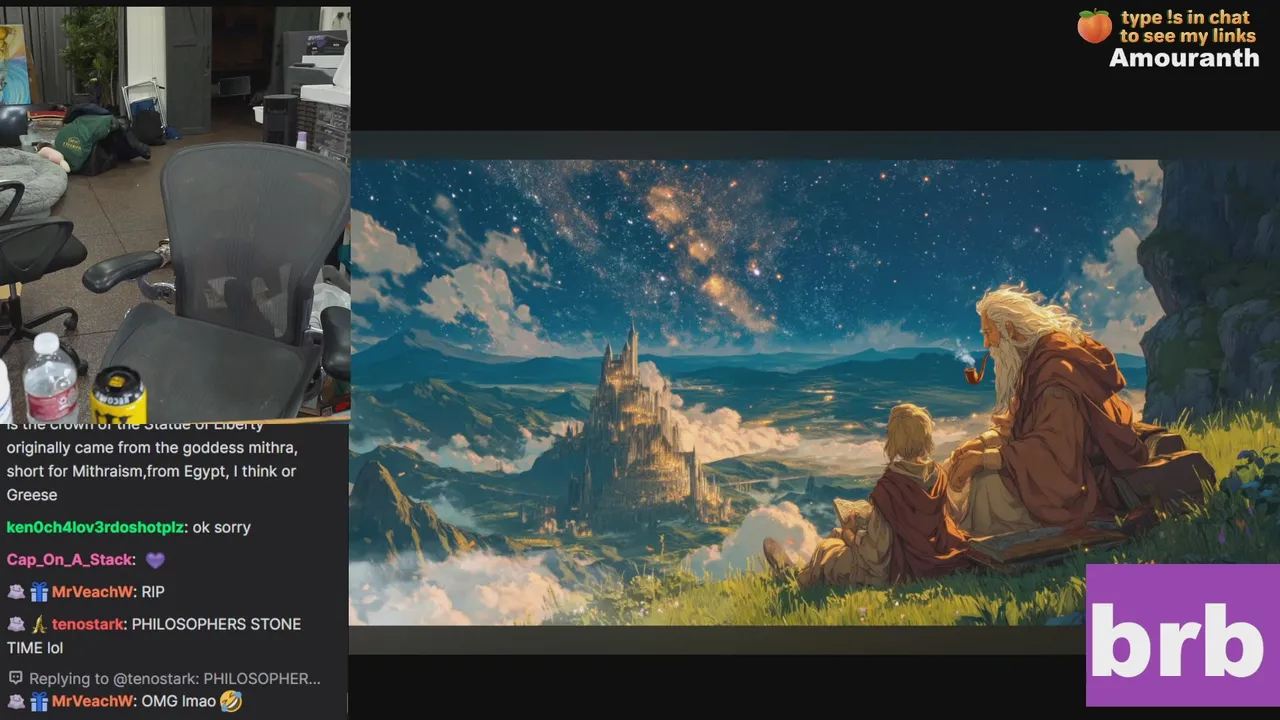Click subscriber badge beside tenostark
Screen dimensions: 1280x720
[16, 624]
